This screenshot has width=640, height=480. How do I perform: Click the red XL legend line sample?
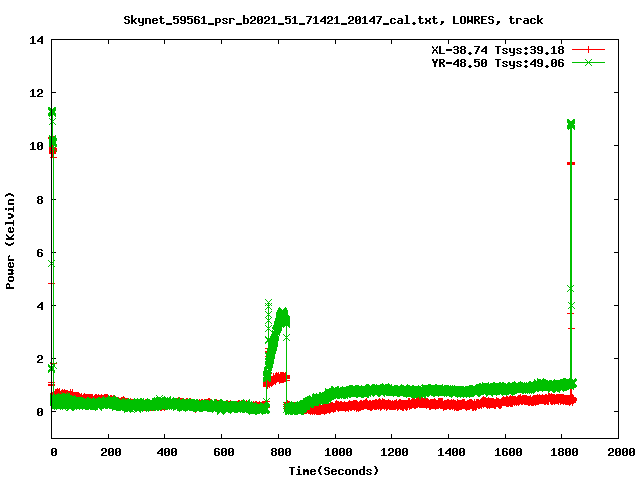coord(588,50)
